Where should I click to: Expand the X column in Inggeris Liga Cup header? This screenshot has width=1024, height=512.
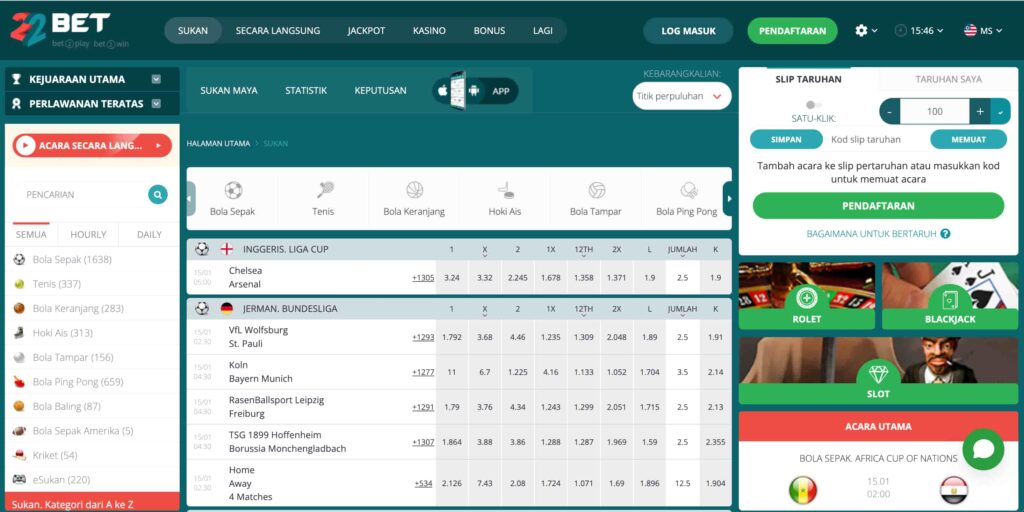485,255
